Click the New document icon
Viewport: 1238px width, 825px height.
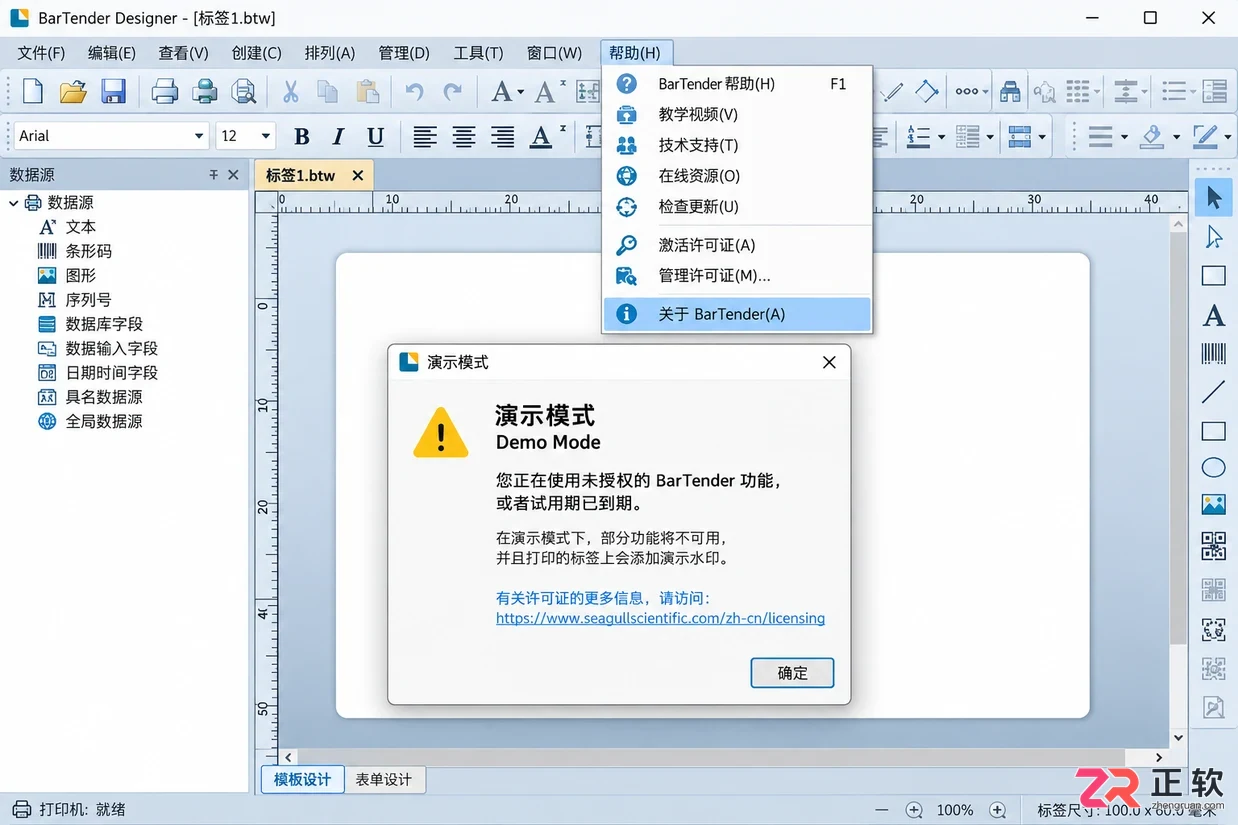click(x=33, y=91)
